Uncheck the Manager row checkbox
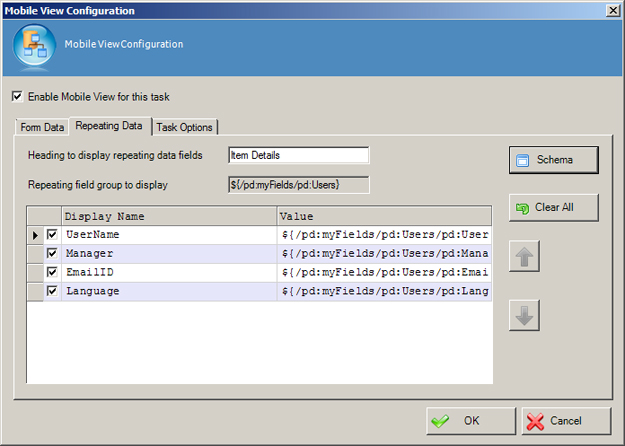The image size is (625, 446). click(x=52, y=254)
